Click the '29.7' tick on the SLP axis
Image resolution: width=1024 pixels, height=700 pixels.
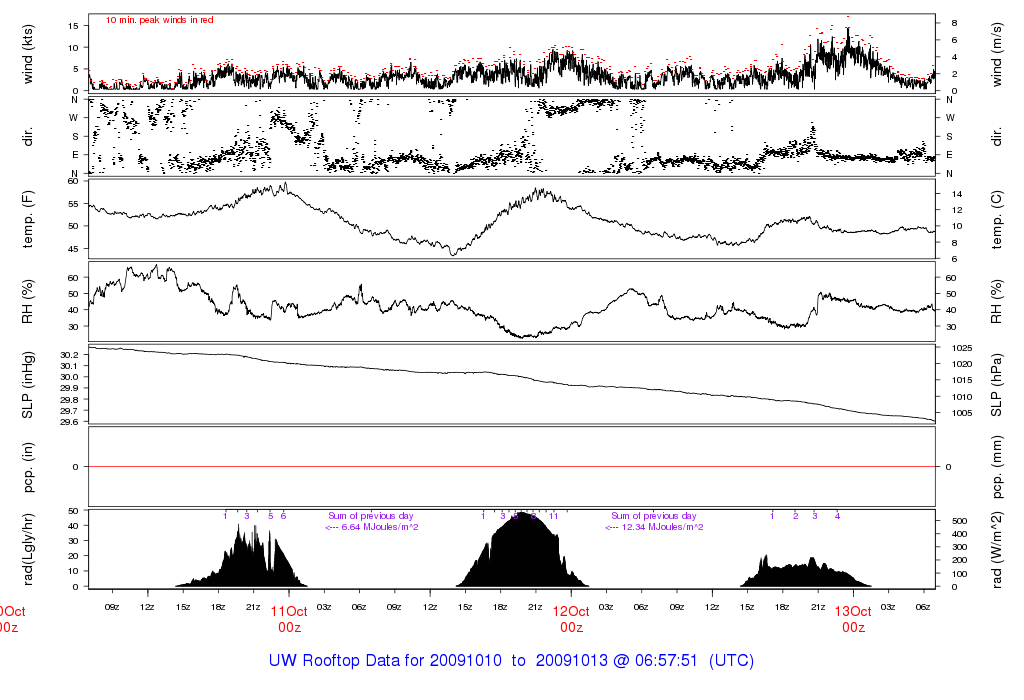(70, 411)
